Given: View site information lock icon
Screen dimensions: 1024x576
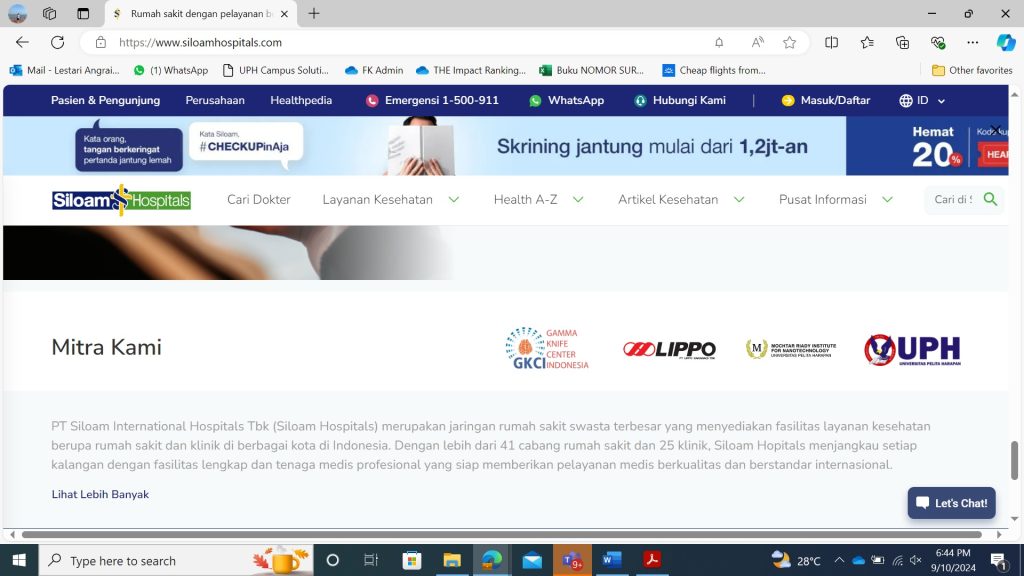Looking at the screenshot, I should [x=101, y=42].
